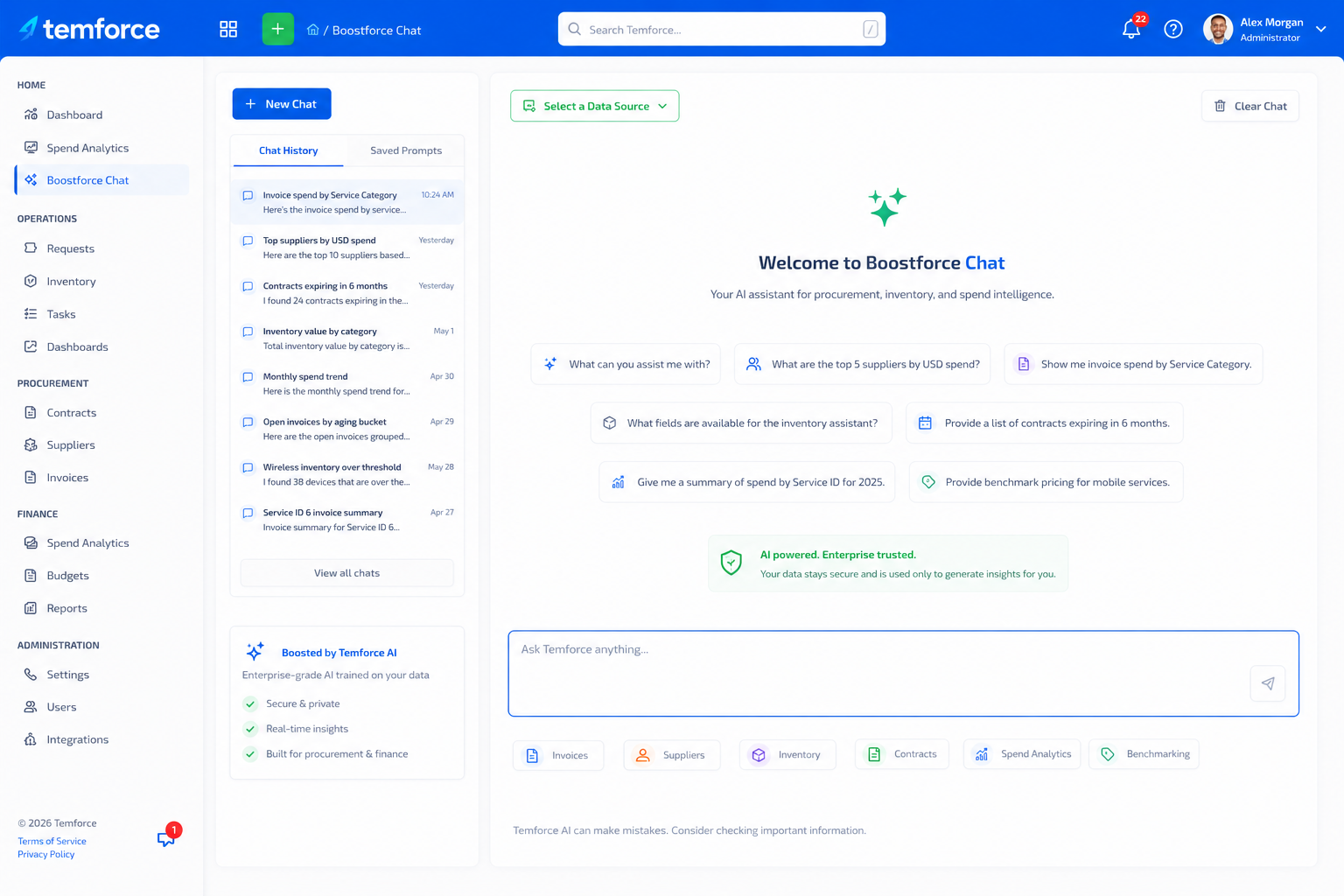
Task: Click 'Boostforce Chat' breadcrumb text
Action: 376,30
